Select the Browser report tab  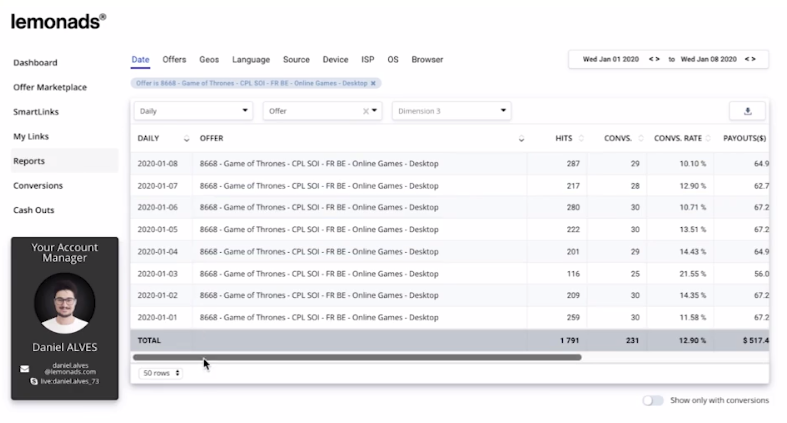tap(427, 60)
